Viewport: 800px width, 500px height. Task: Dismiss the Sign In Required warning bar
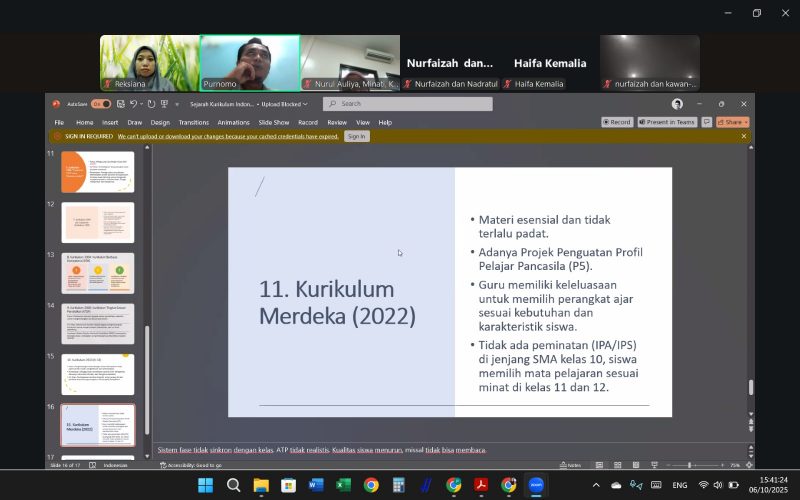743,136
